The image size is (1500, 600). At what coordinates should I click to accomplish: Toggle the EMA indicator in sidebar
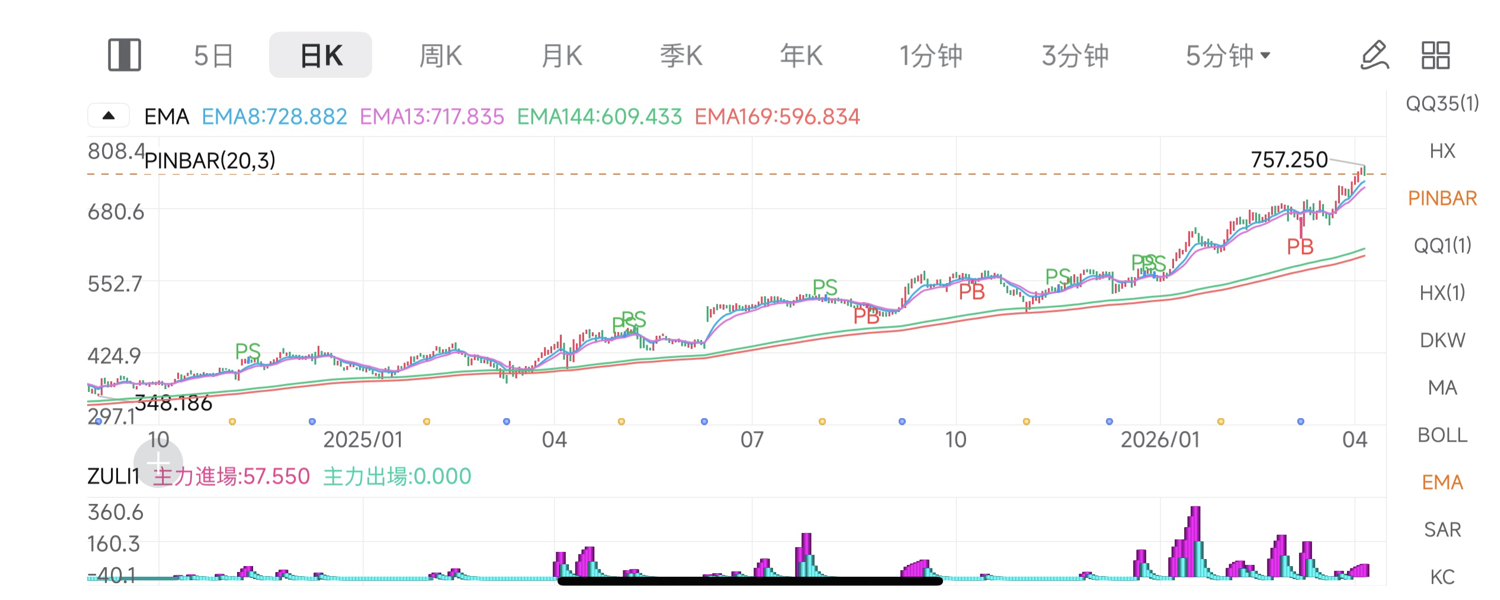1442,482
